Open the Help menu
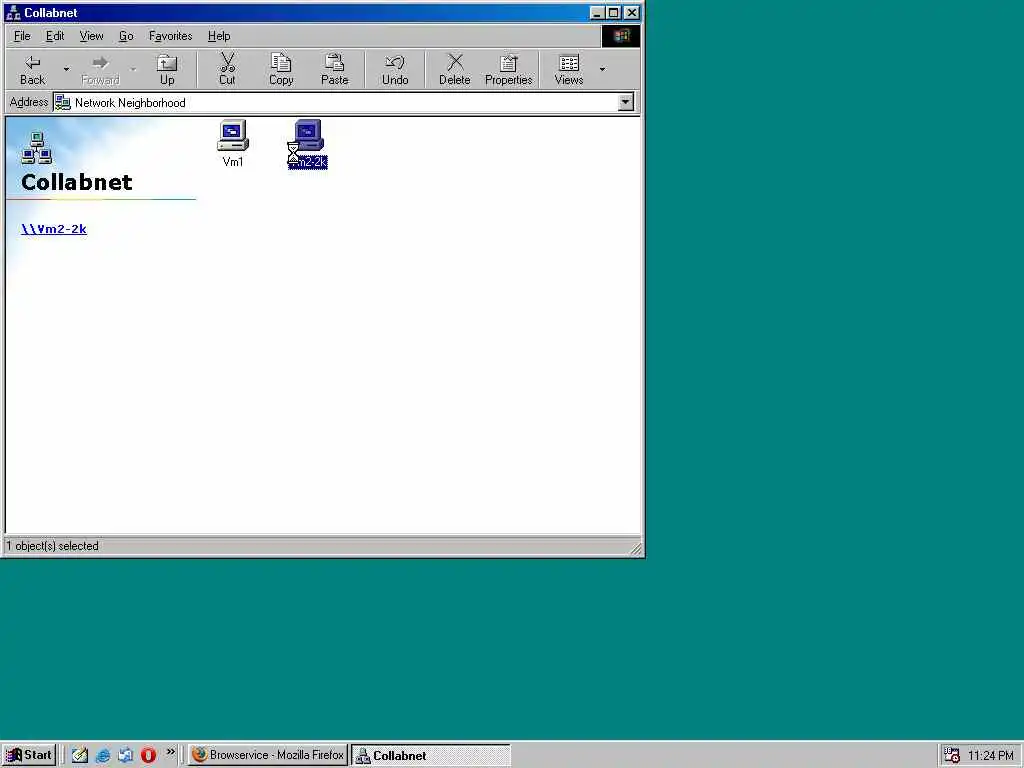 219,36
